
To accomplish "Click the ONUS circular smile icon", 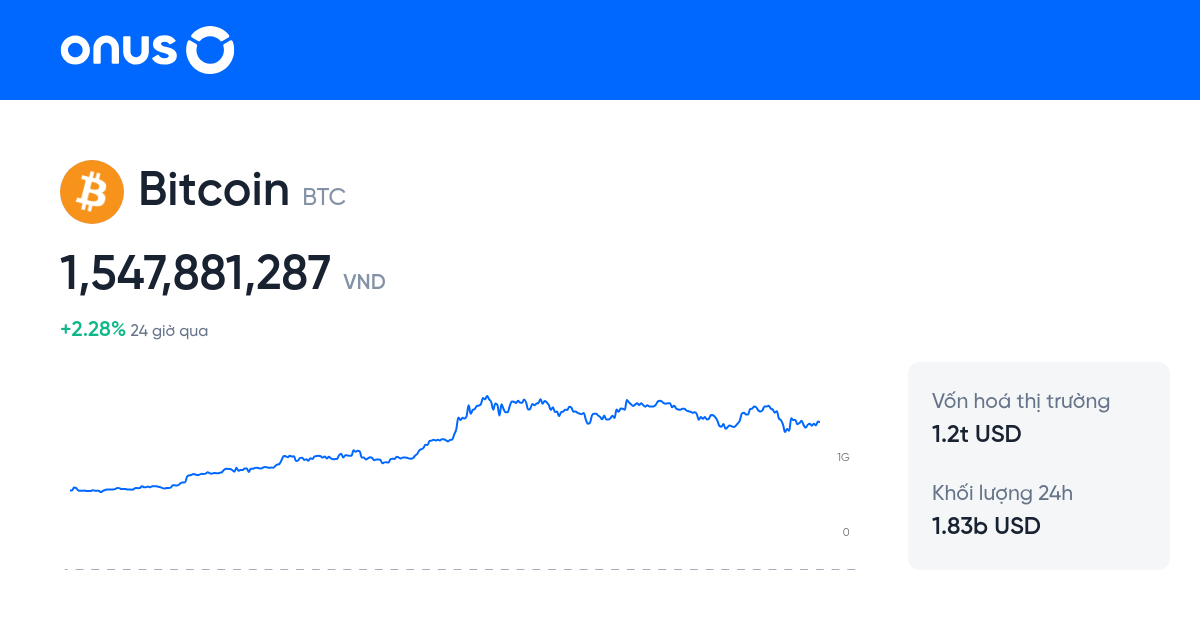I will (211, 50).
